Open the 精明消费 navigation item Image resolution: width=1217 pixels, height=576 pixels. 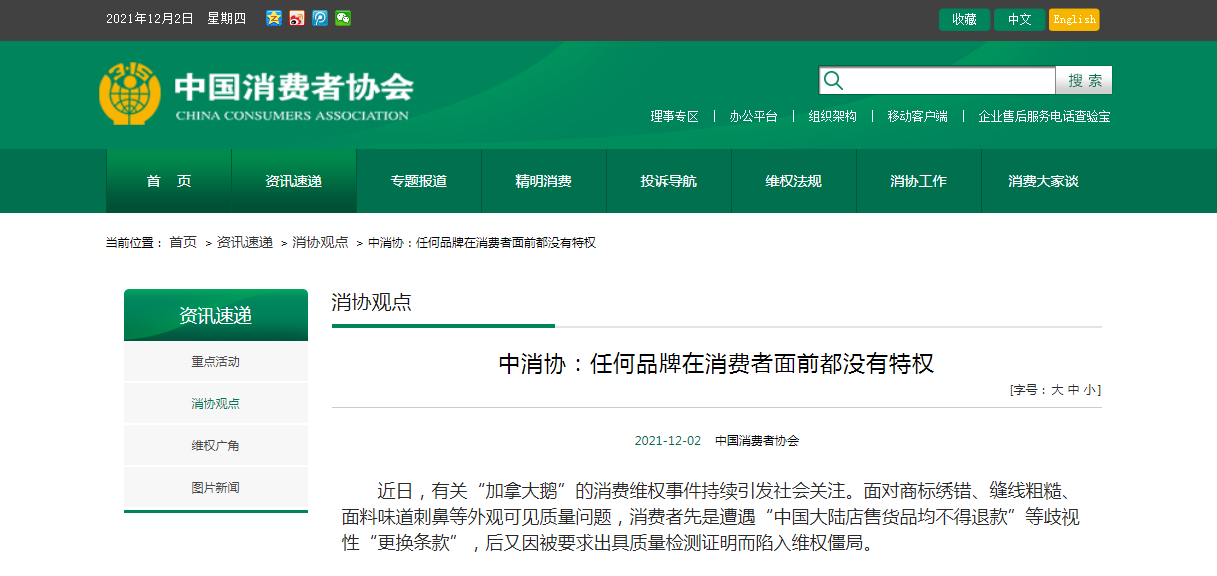[544, 181]
